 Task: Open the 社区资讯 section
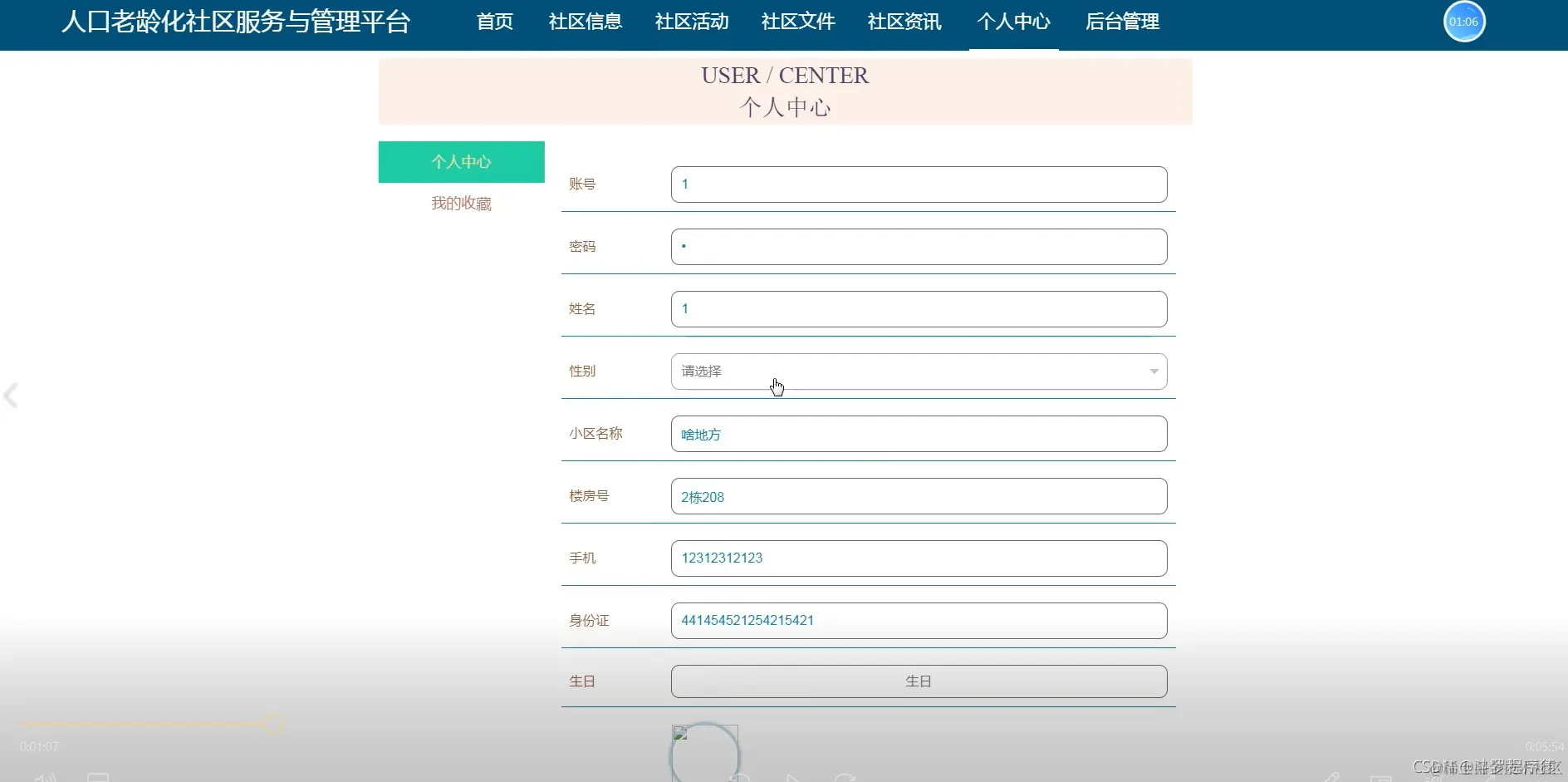coord(904,22)
